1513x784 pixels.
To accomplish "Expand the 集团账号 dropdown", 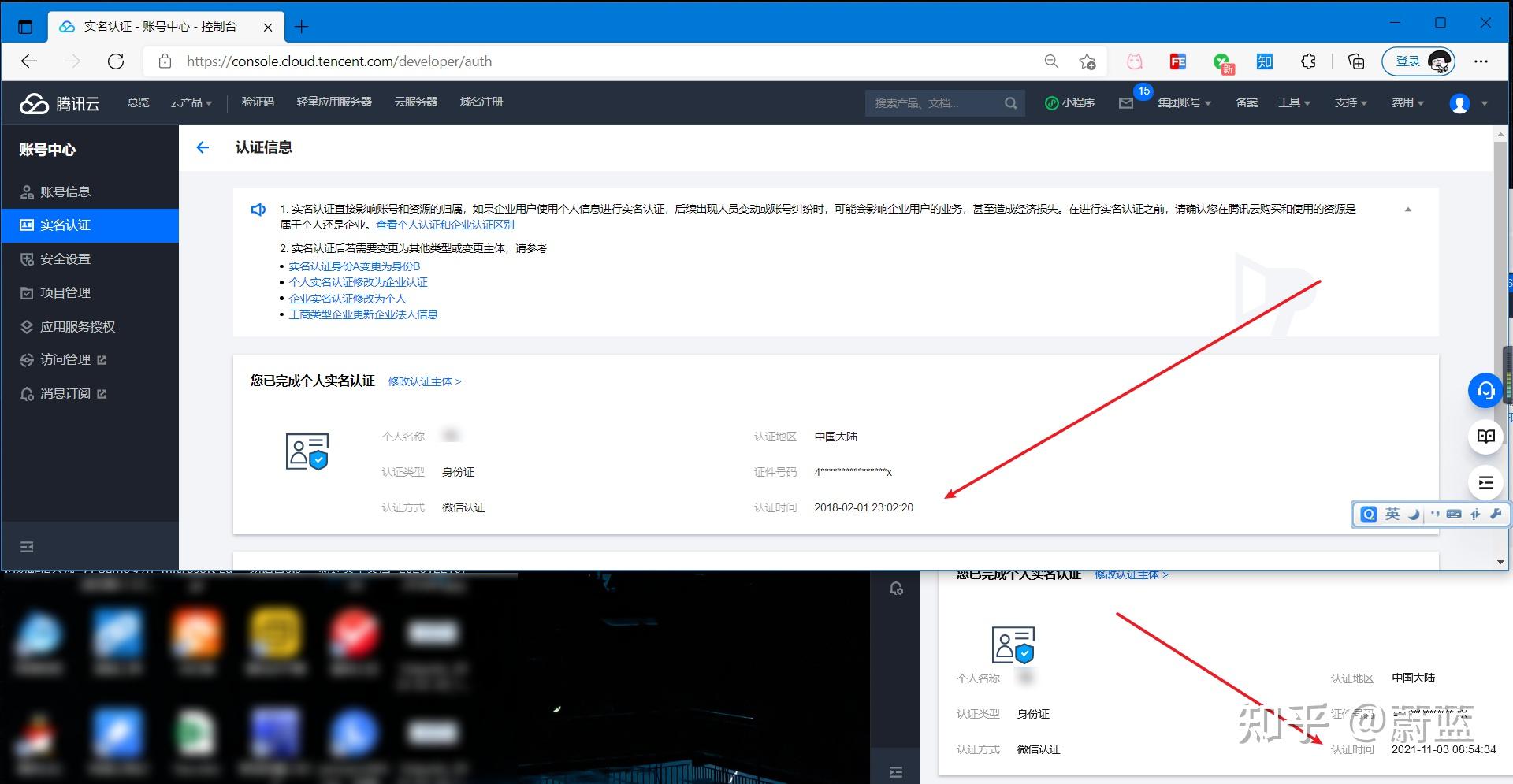I will point(1184,102).
